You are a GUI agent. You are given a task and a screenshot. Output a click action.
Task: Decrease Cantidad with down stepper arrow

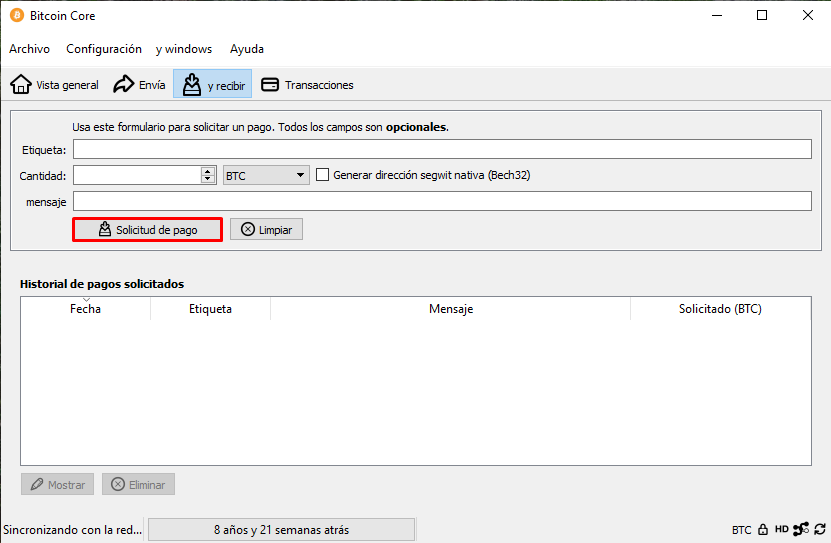click(x=208, y=179)
